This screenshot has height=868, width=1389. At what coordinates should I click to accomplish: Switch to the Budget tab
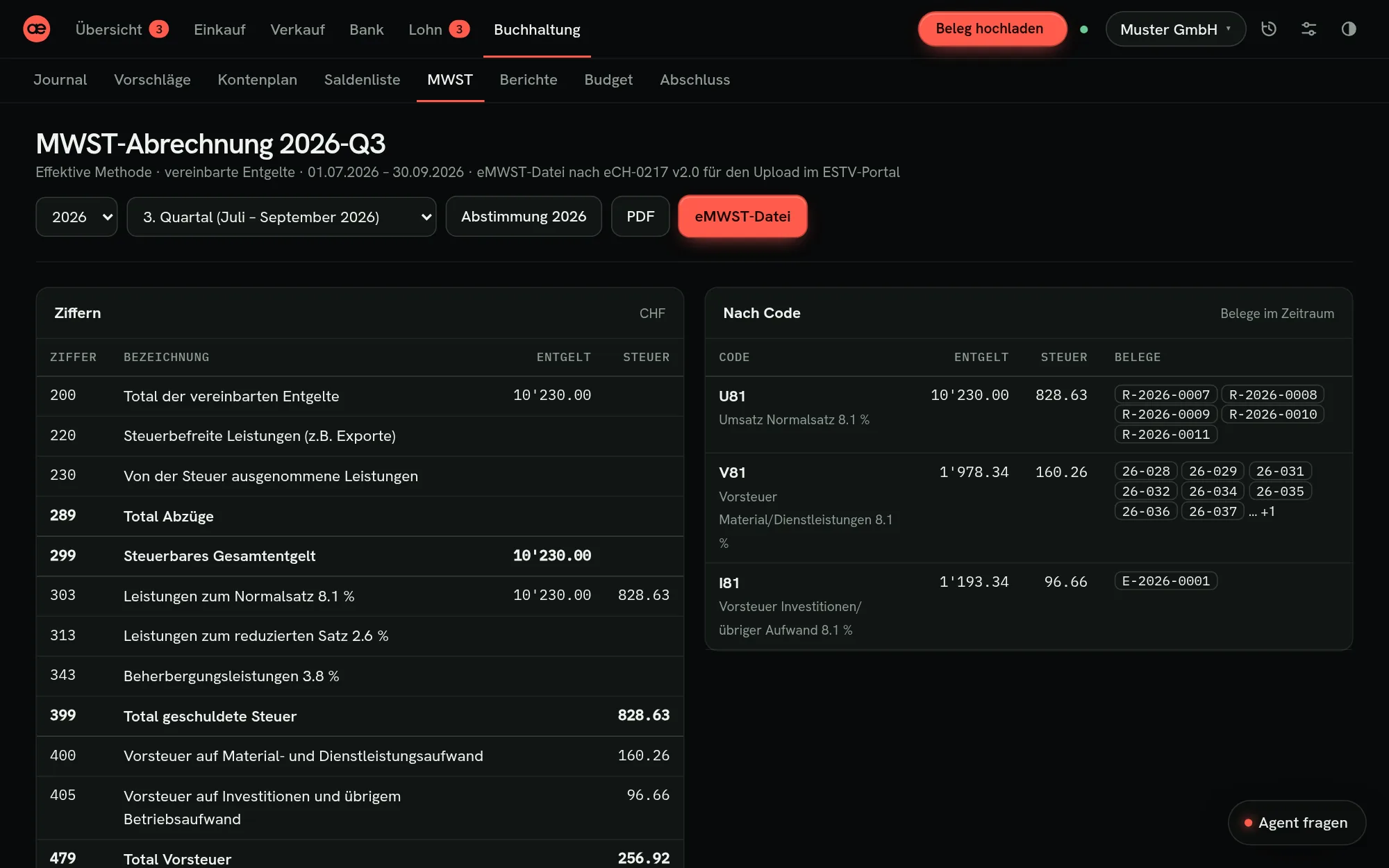coord(608,80)
